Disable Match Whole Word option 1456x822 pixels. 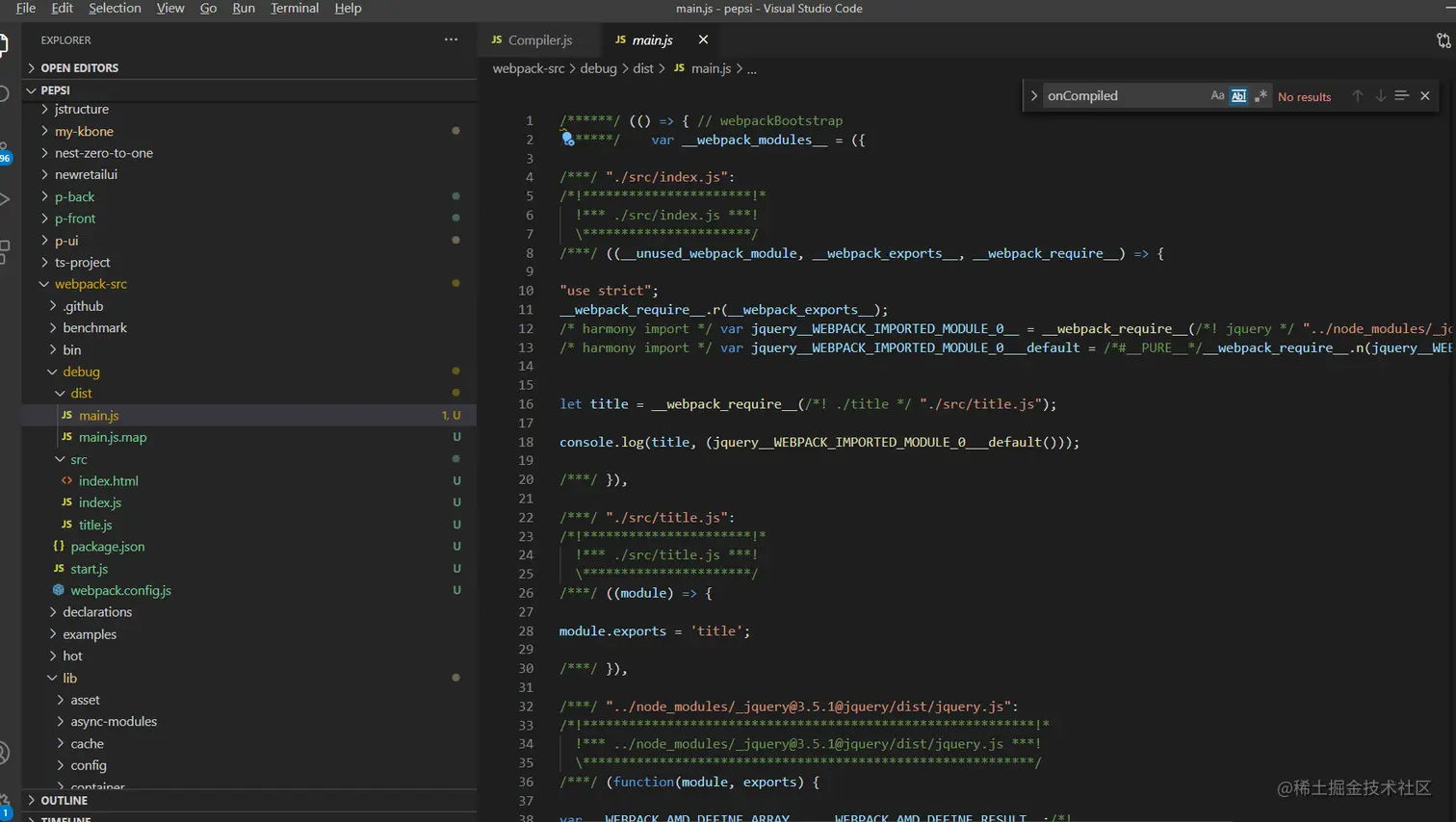coord(1238,95)
